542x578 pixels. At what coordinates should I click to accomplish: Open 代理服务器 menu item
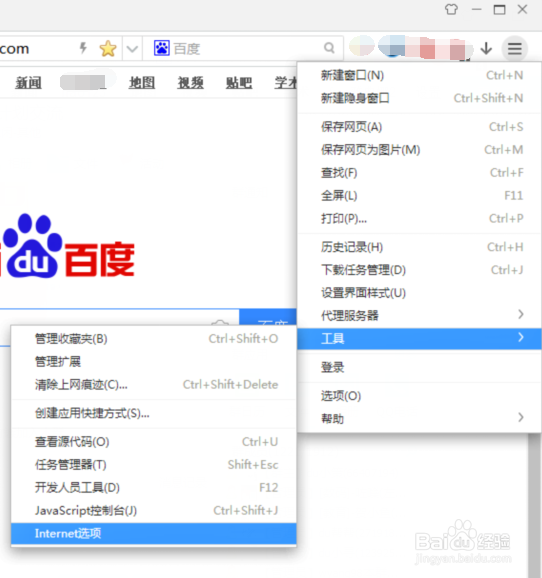[x=419, y=316]
